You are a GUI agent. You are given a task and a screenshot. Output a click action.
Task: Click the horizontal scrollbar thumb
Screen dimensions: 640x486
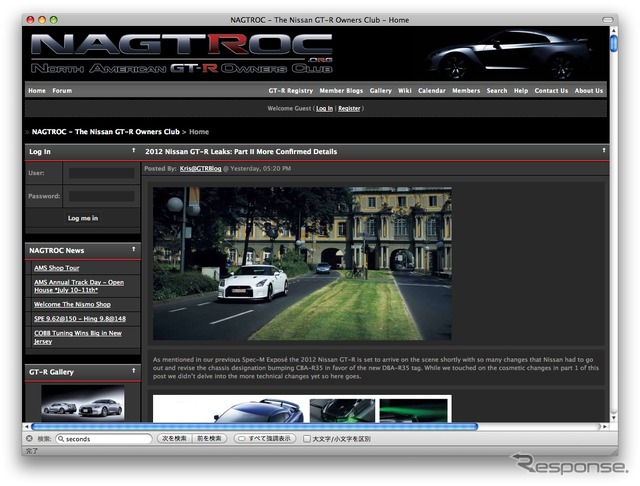click(254, 427)
